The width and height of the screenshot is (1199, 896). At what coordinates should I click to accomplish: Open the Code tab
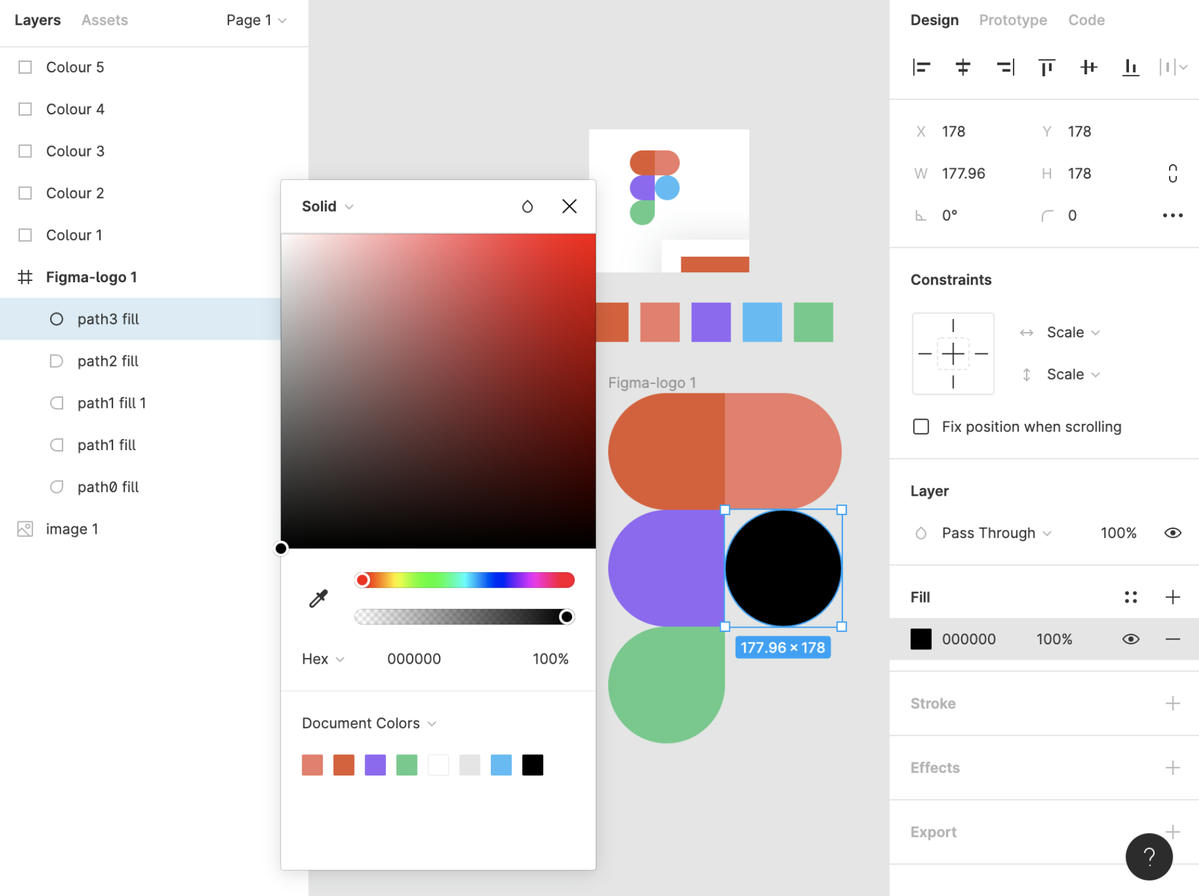(x=1086, y=20)
